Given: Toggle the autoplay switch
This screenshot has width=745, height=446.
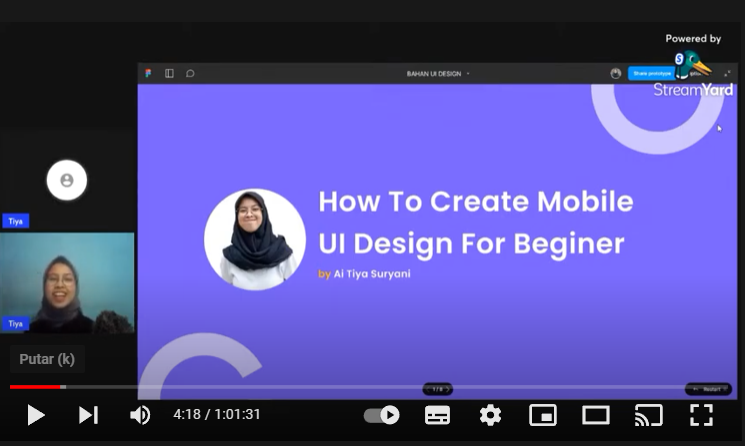Looking at the screenshot, I should [382, 415].
